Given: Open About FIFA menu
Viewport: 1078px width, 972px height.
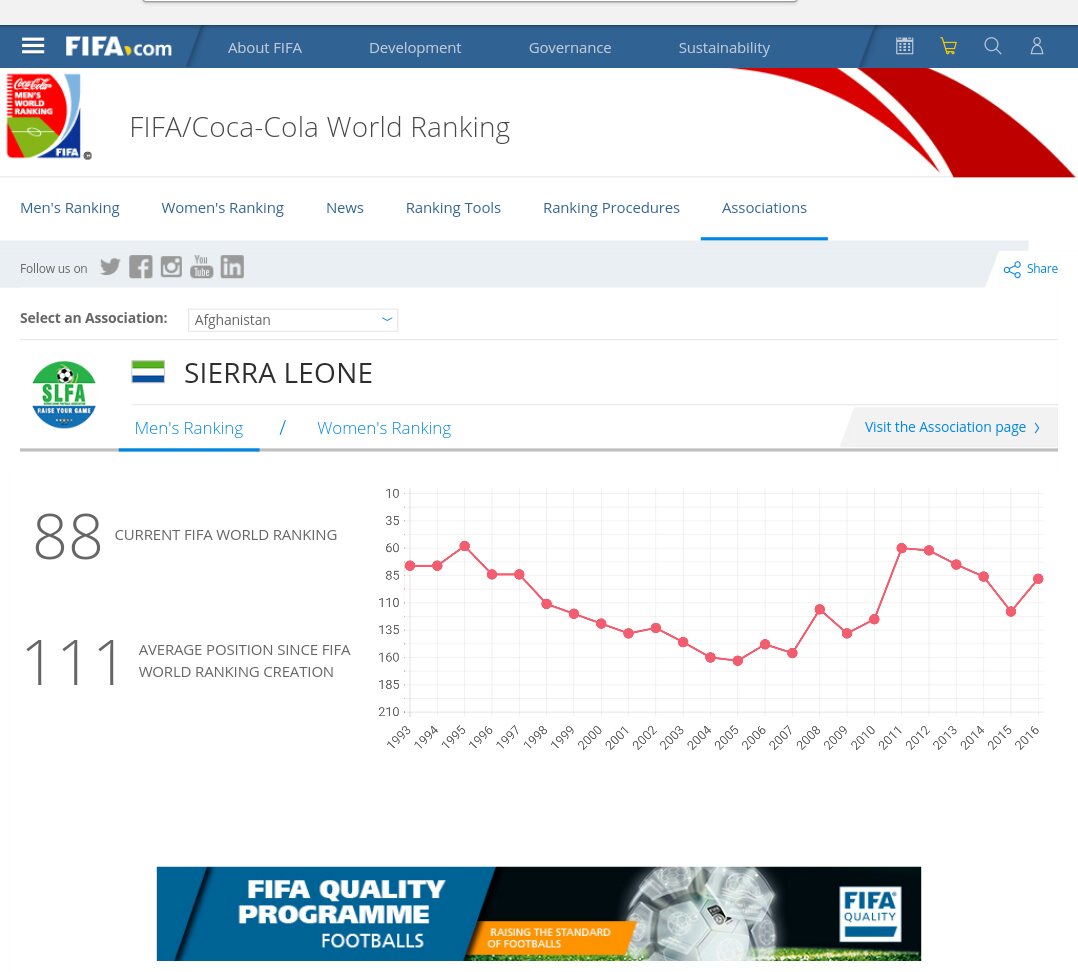Looking at the screenshot, I should [265, 47].
